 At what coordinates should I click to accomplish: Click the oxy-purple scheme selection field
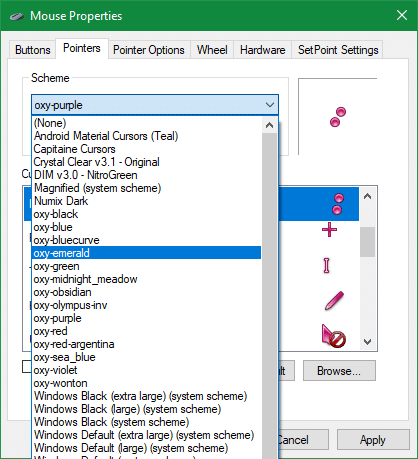(155, 105)
